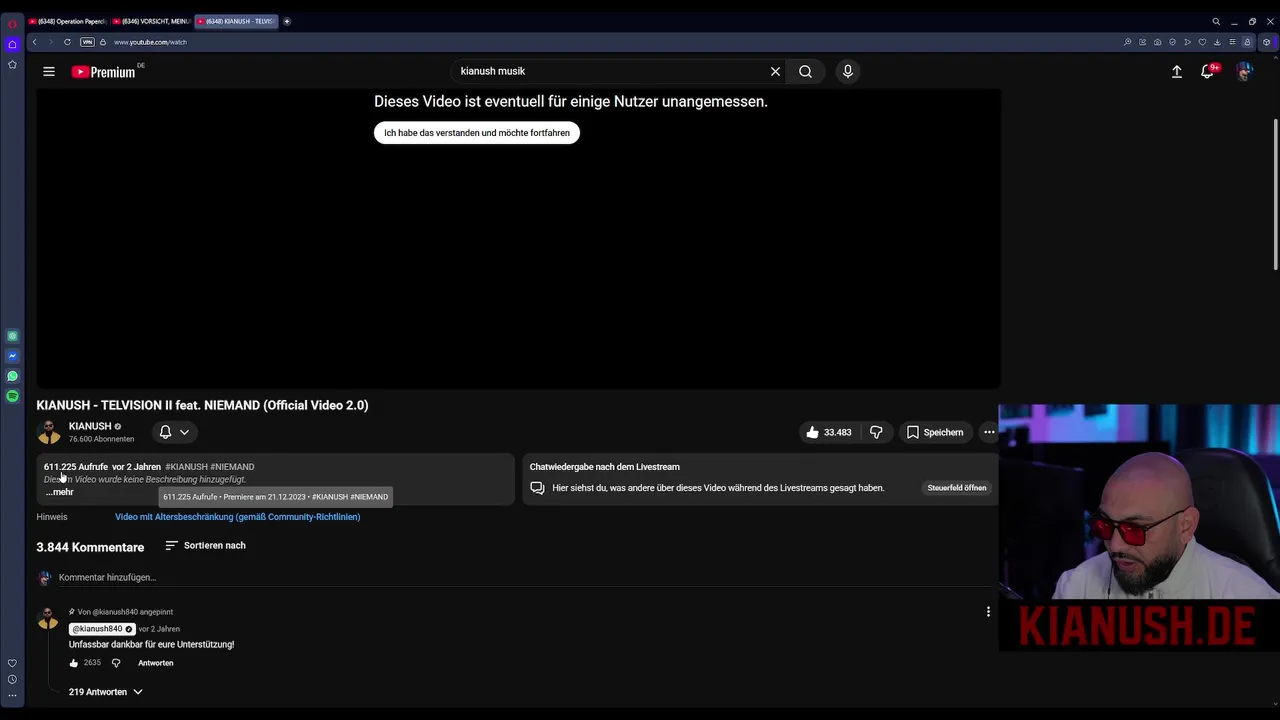This screenshot has height=720, width=1280.
Task: Open a new browser tab with the plus
Action: coord(287,21)
